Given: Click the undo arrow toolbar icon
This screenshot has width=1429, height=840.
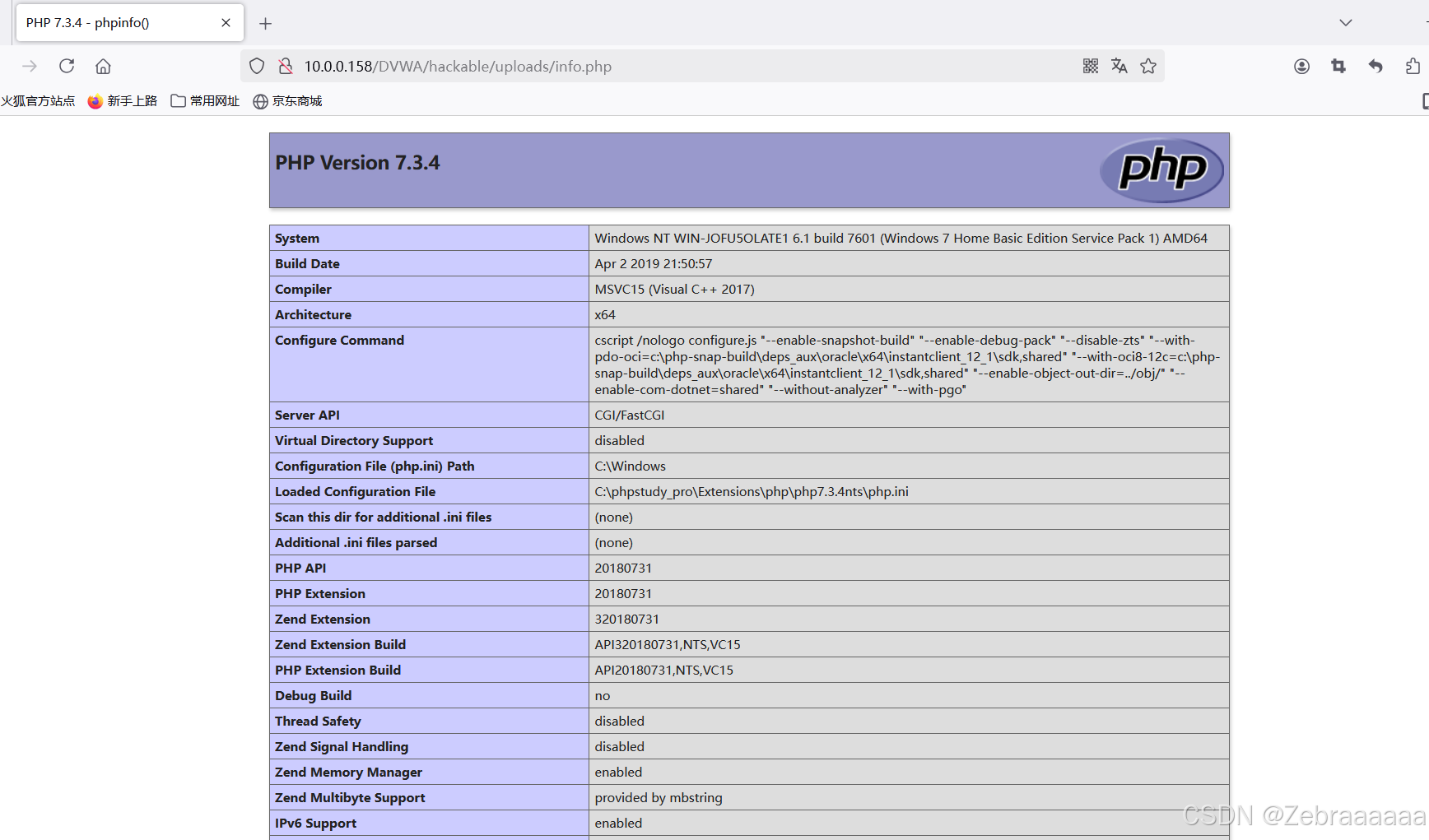Looking at the screenshot, I should (1375, 66).
